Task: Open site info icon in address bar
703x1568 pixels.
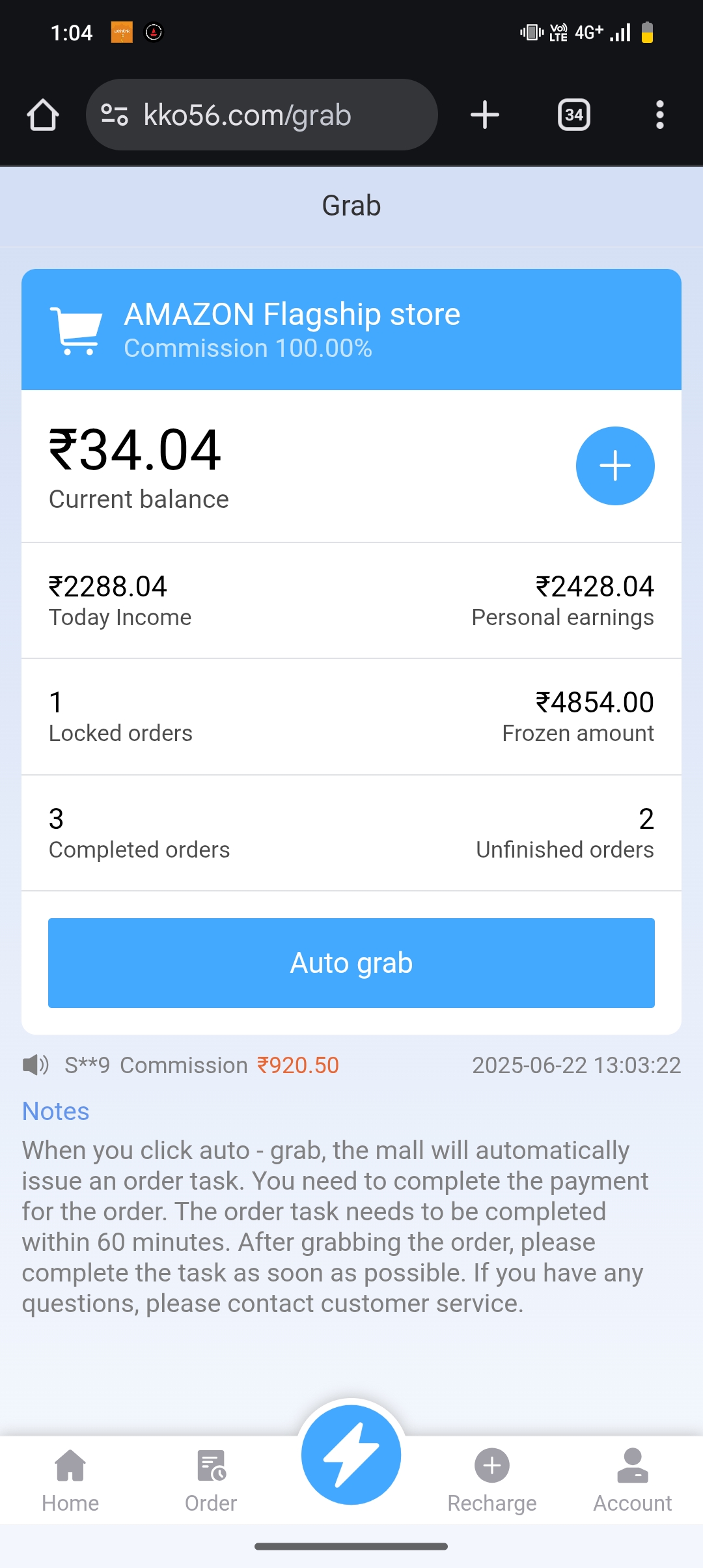Action: coord(115,115)
